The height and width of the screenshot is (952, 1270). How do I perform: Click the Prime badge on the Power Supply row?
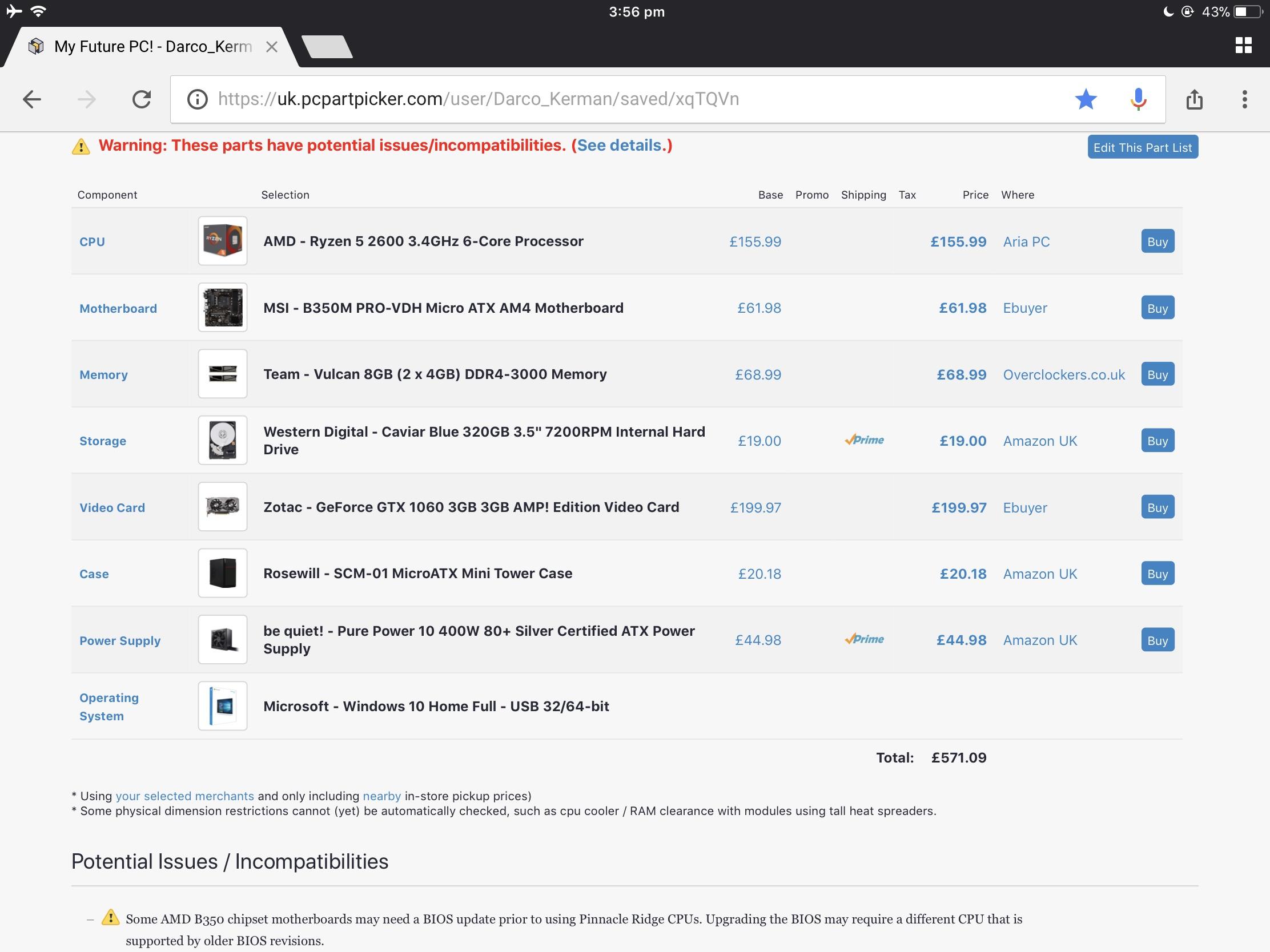coord(864,639)
